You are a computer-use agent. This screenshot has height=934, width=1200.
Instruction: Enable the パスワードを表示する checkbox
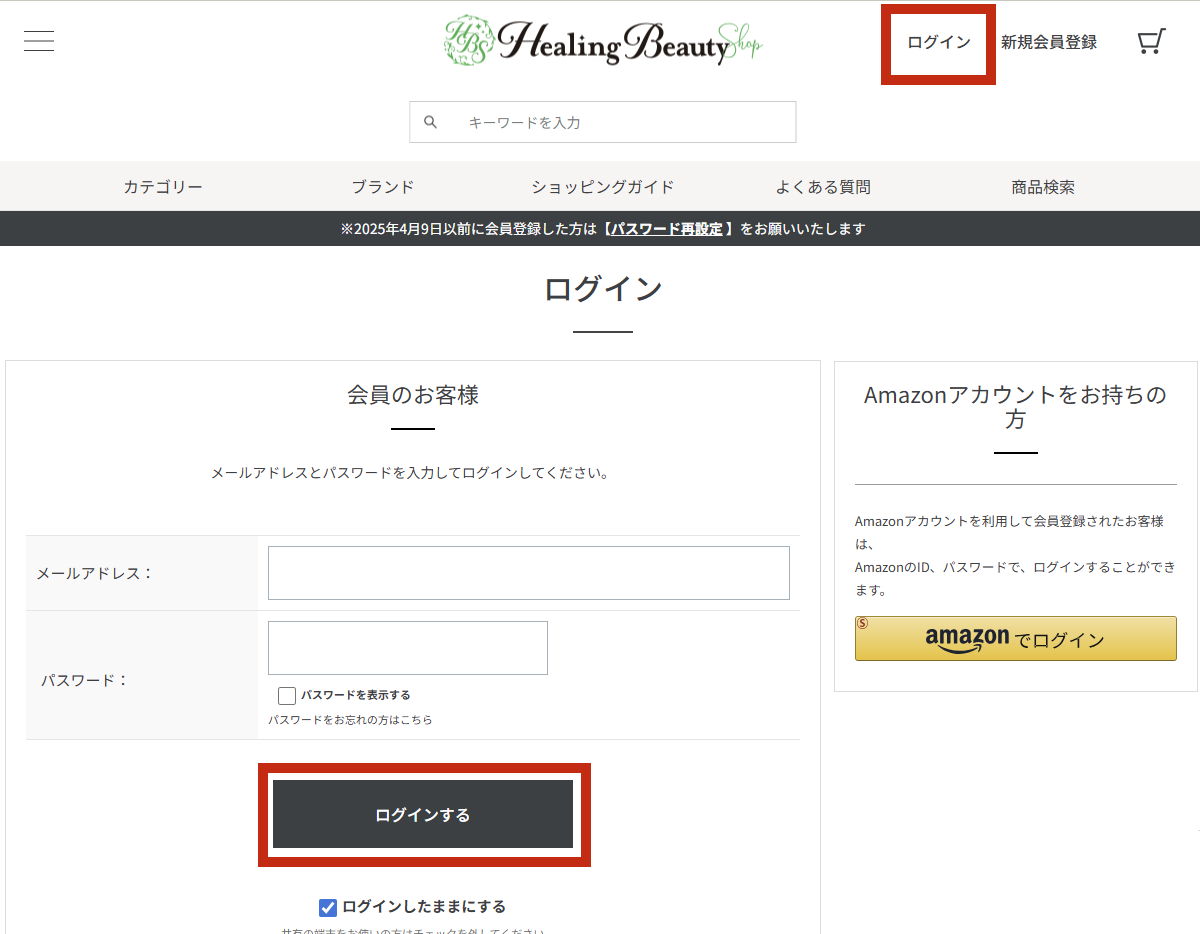[287, 696]
